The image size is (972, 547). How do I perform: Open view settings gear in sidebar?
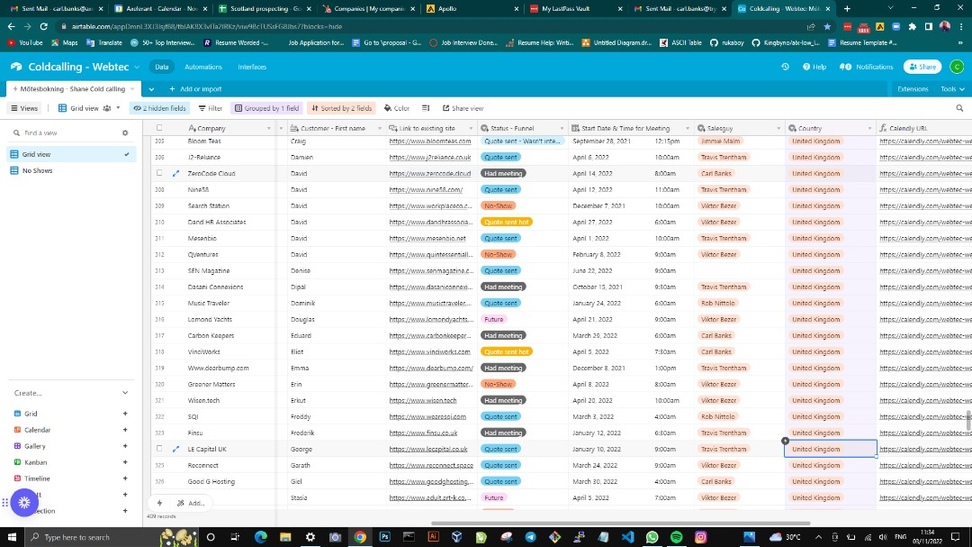125,133
